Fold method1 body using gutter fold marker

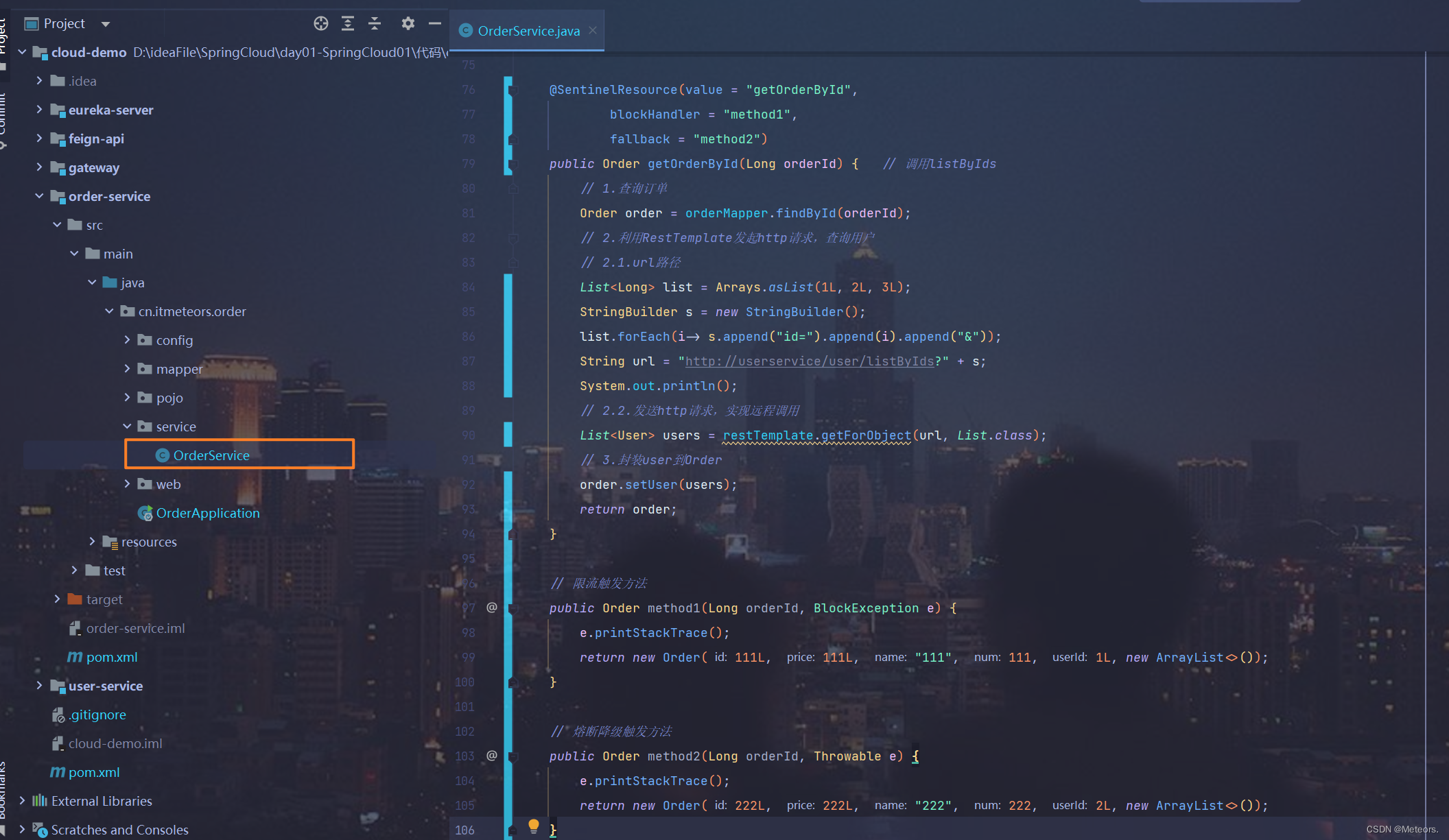point(513,608)
